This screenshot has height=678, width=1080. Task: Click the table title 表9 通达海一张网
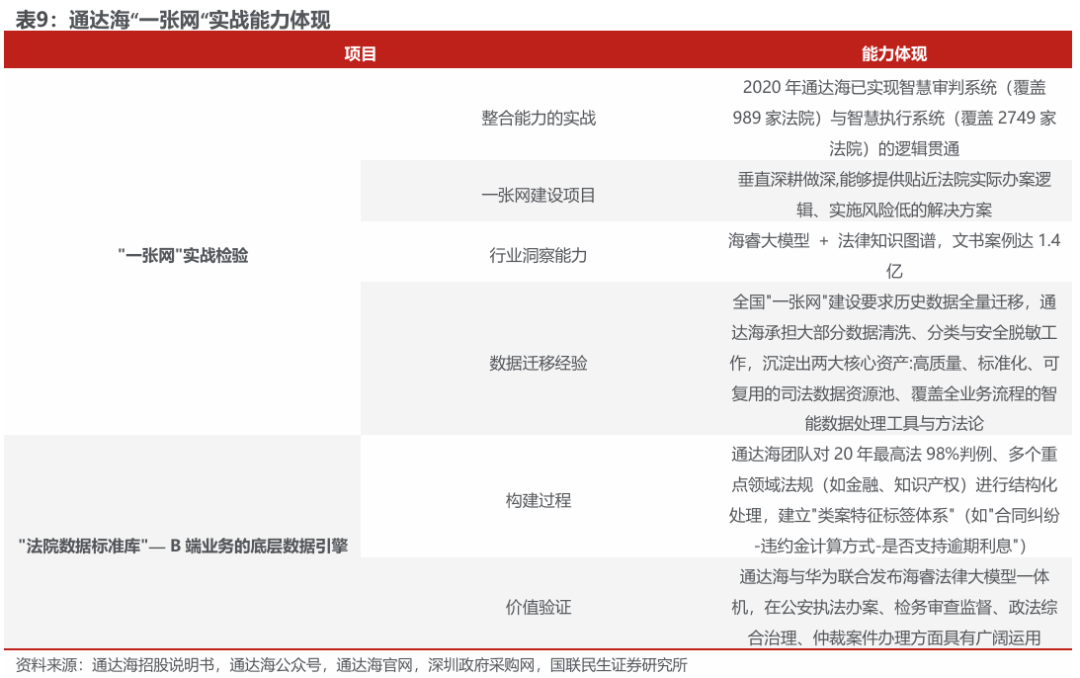173,18
